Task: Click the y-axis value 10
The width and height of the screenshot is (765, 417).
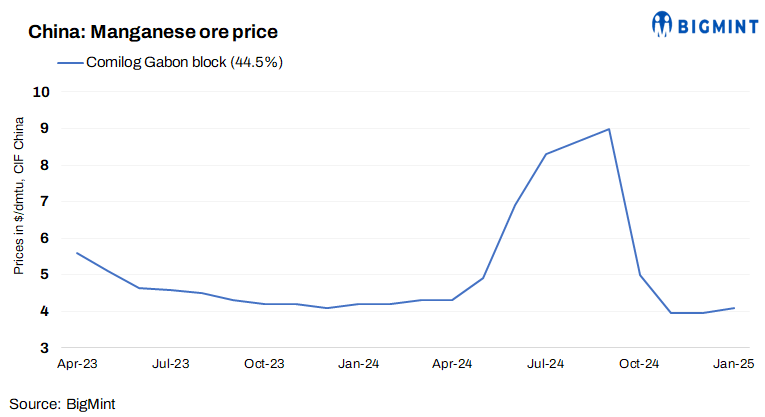Action: pos(40,92)
